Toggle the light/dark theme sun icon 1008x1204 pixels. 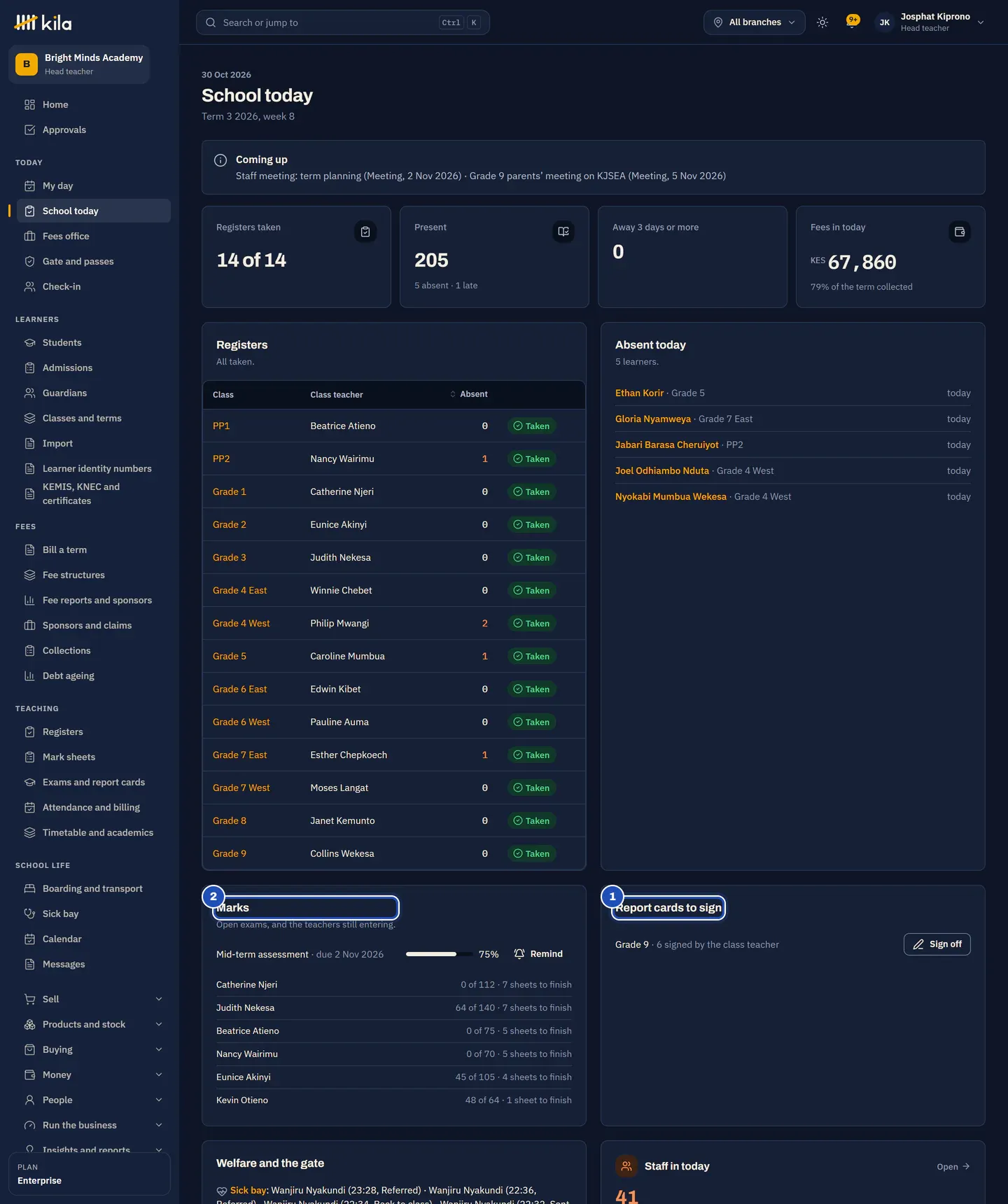[x=822, y=22]
